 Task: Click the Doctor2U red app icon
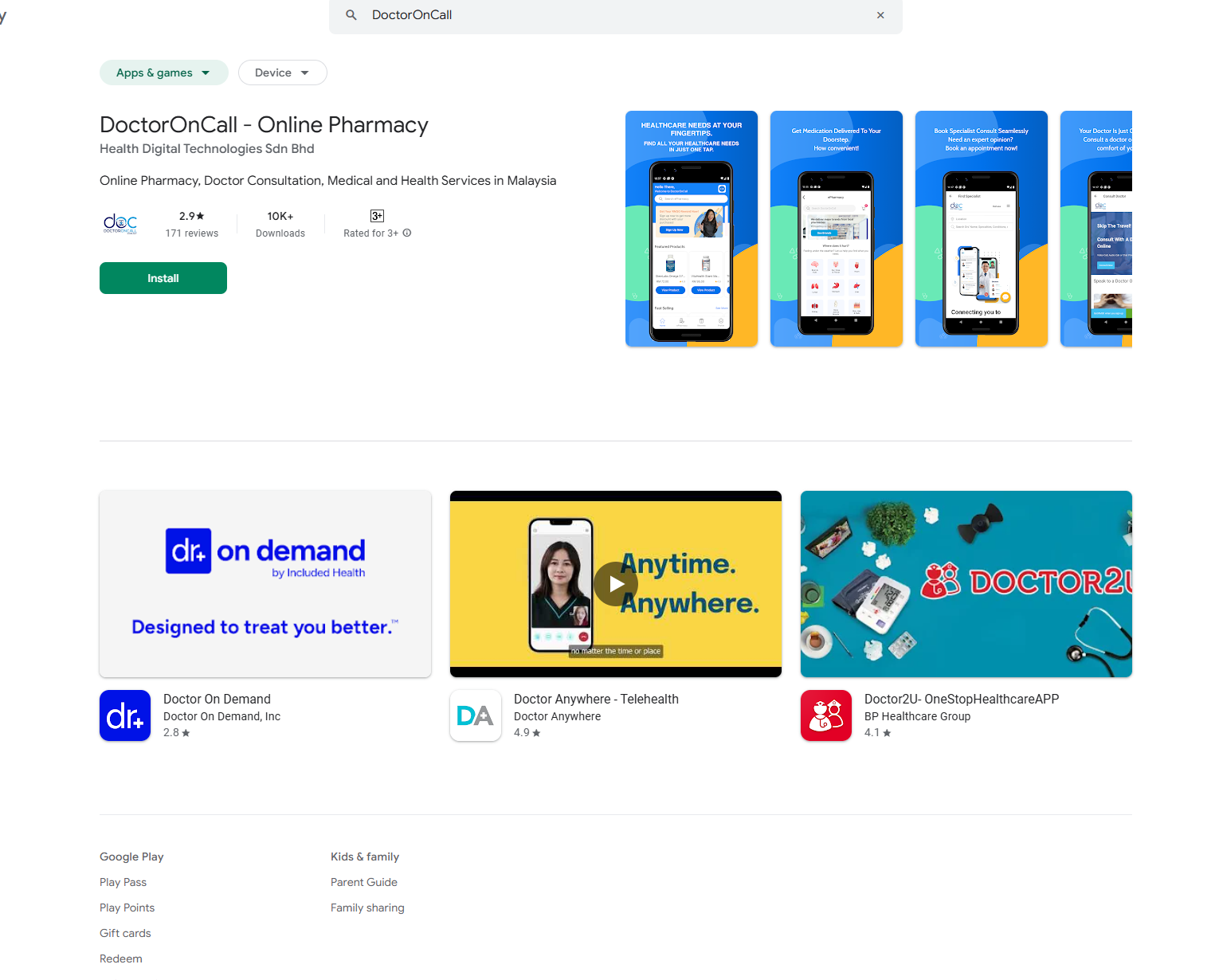(826, 715)
